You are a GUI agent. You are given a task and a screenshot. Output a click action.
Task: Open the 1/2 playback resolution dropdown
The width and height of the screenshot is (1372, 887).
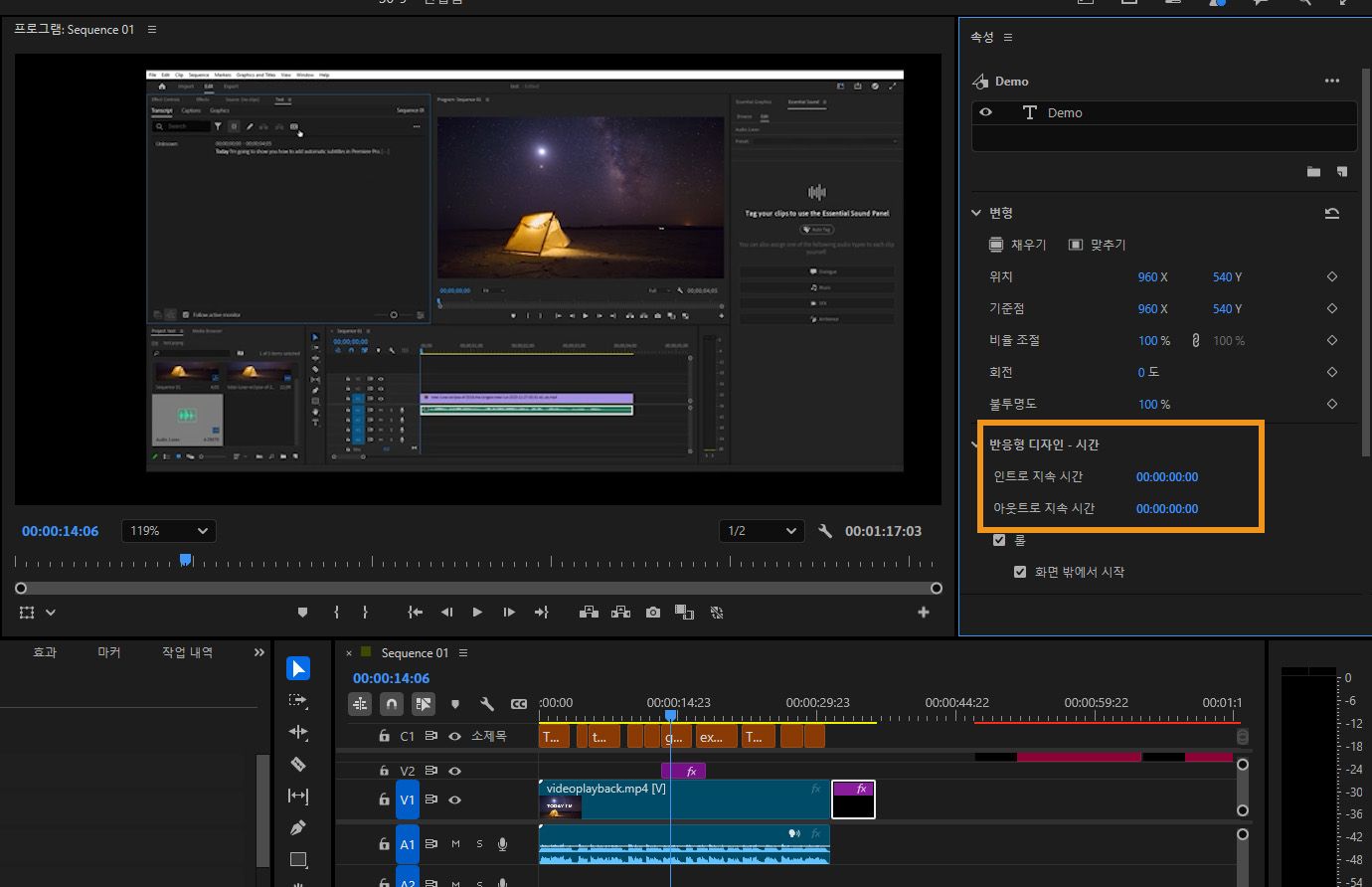(x=763, y=531)
